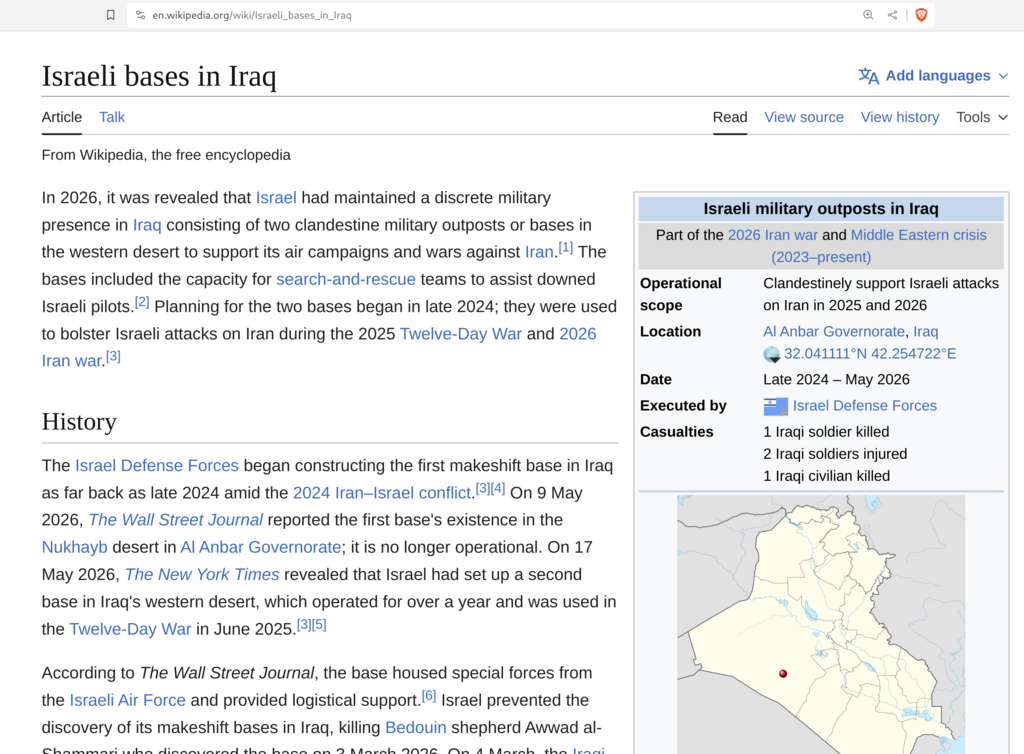
Task: Follow the Israel link in the intro
Action: 276,198
